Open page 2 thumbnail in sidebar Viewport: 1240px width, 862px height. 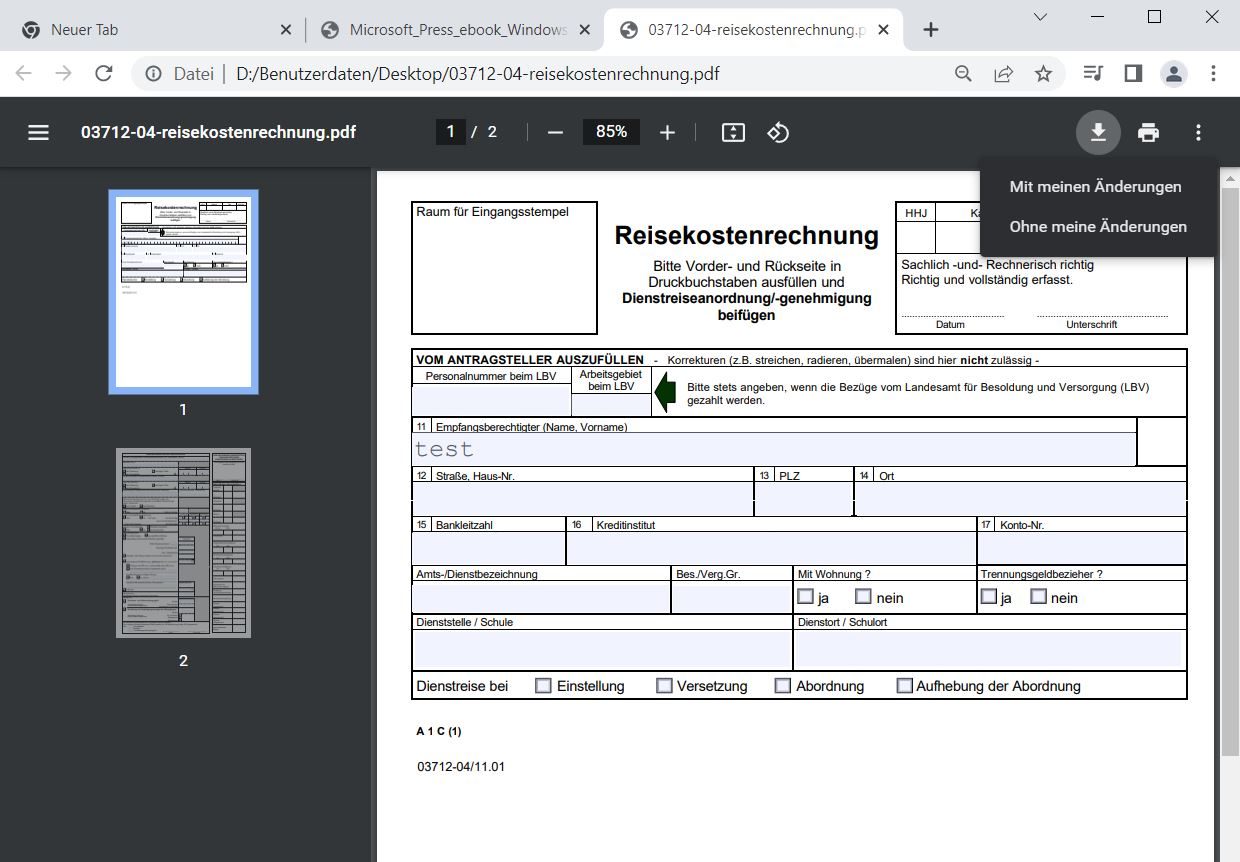coord(183,543)
